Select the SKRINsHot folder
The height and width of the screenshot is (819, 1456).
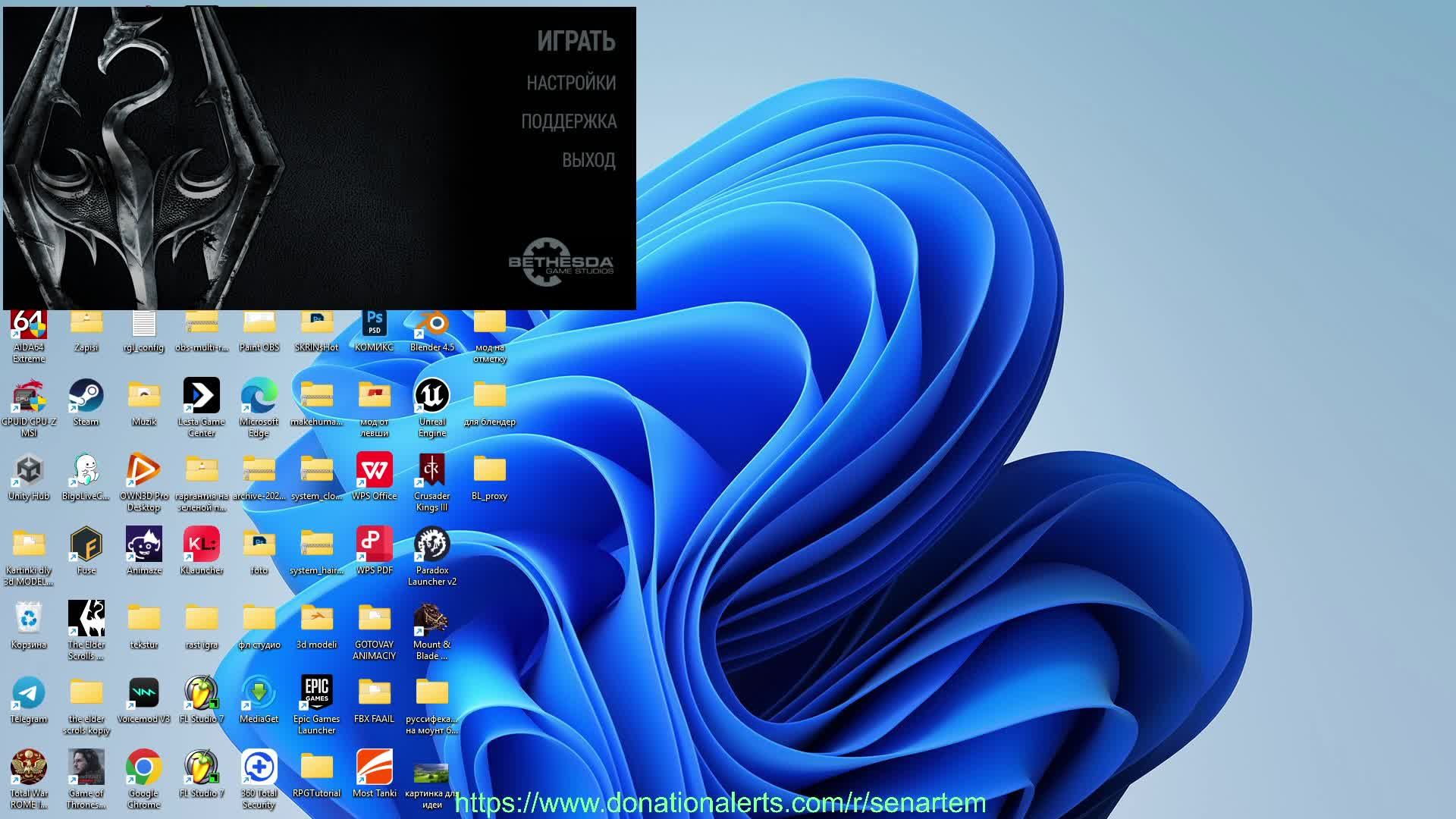[317, 331]
